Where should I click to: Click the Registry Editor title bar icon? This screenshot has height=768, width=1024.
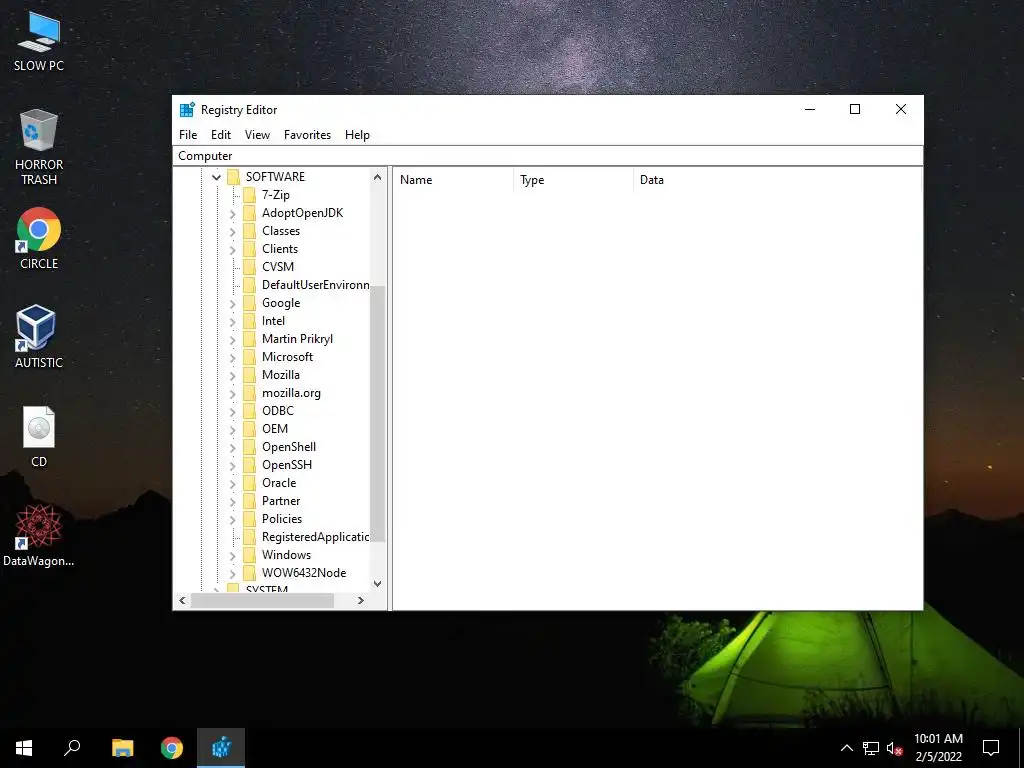pos(187,110)
